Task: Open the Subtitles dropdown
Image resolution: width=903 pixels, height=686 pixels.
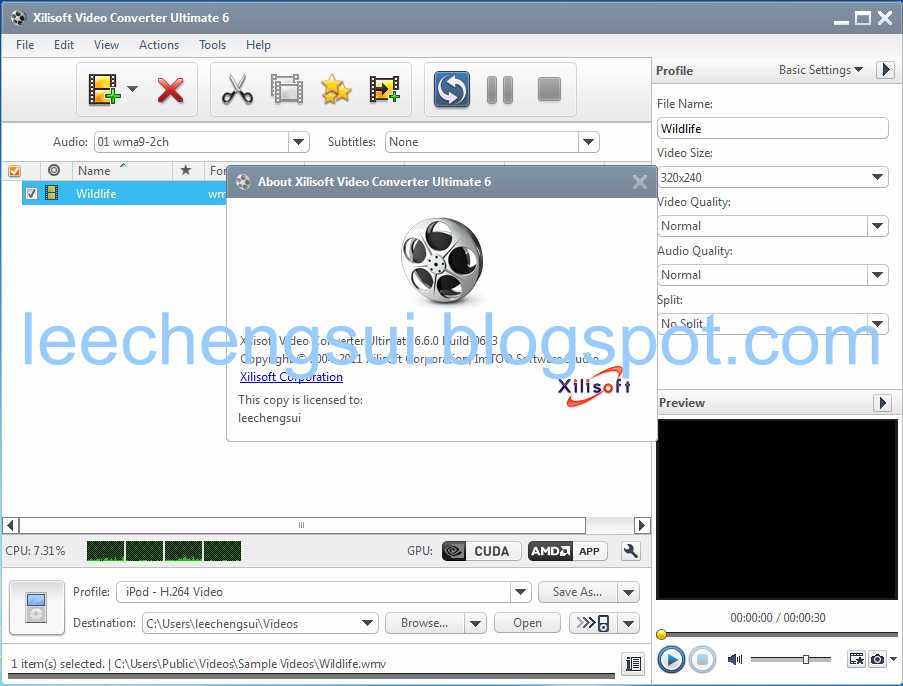Action: pos(588,142)
